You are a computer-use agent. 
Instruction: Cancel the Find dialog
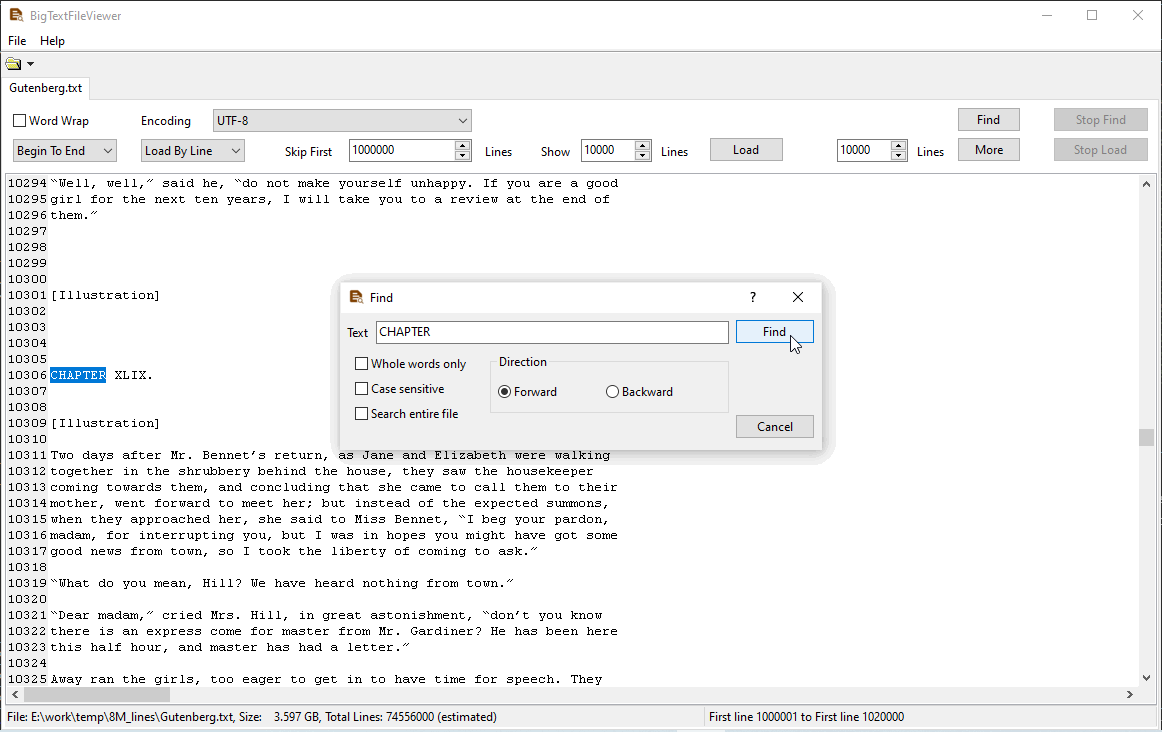tap(774, 427)
